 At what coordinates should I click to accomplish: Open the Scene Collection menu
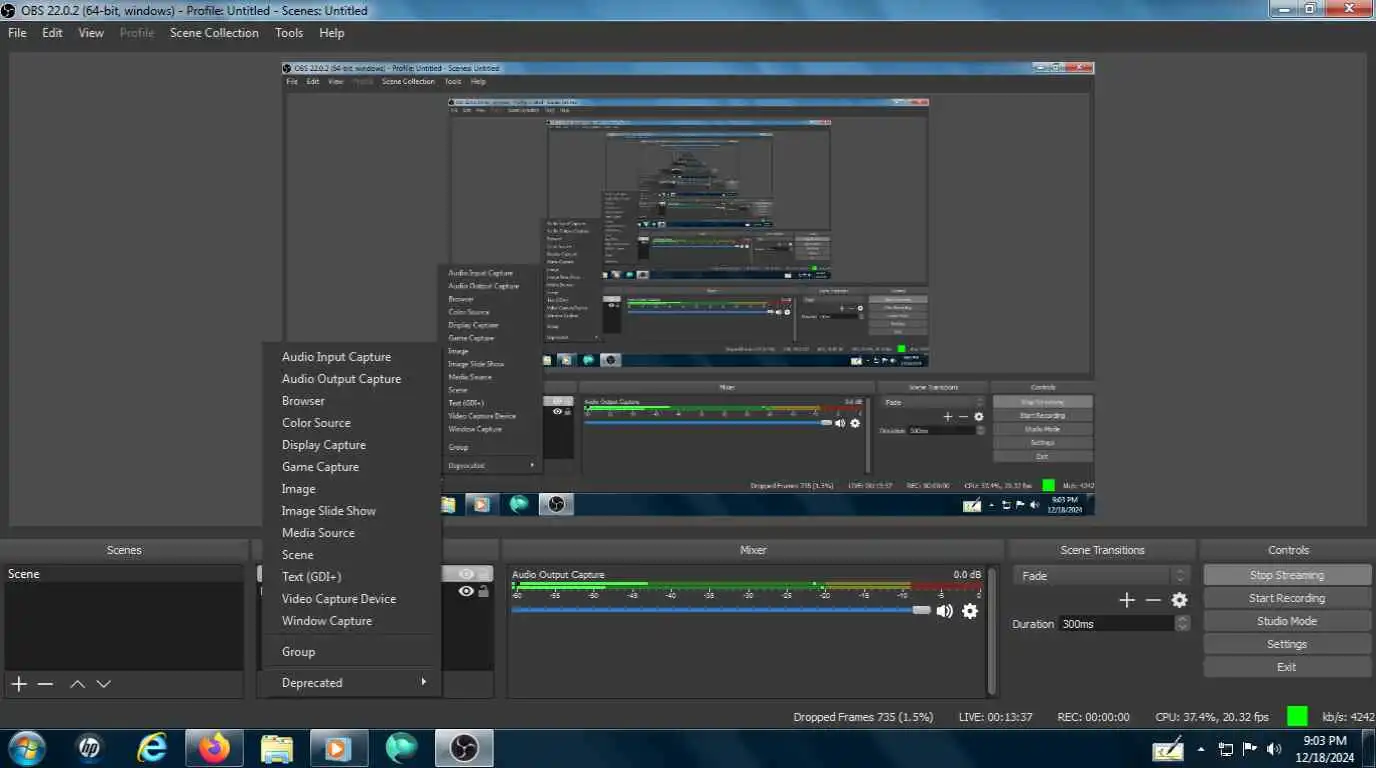(214, 33)
